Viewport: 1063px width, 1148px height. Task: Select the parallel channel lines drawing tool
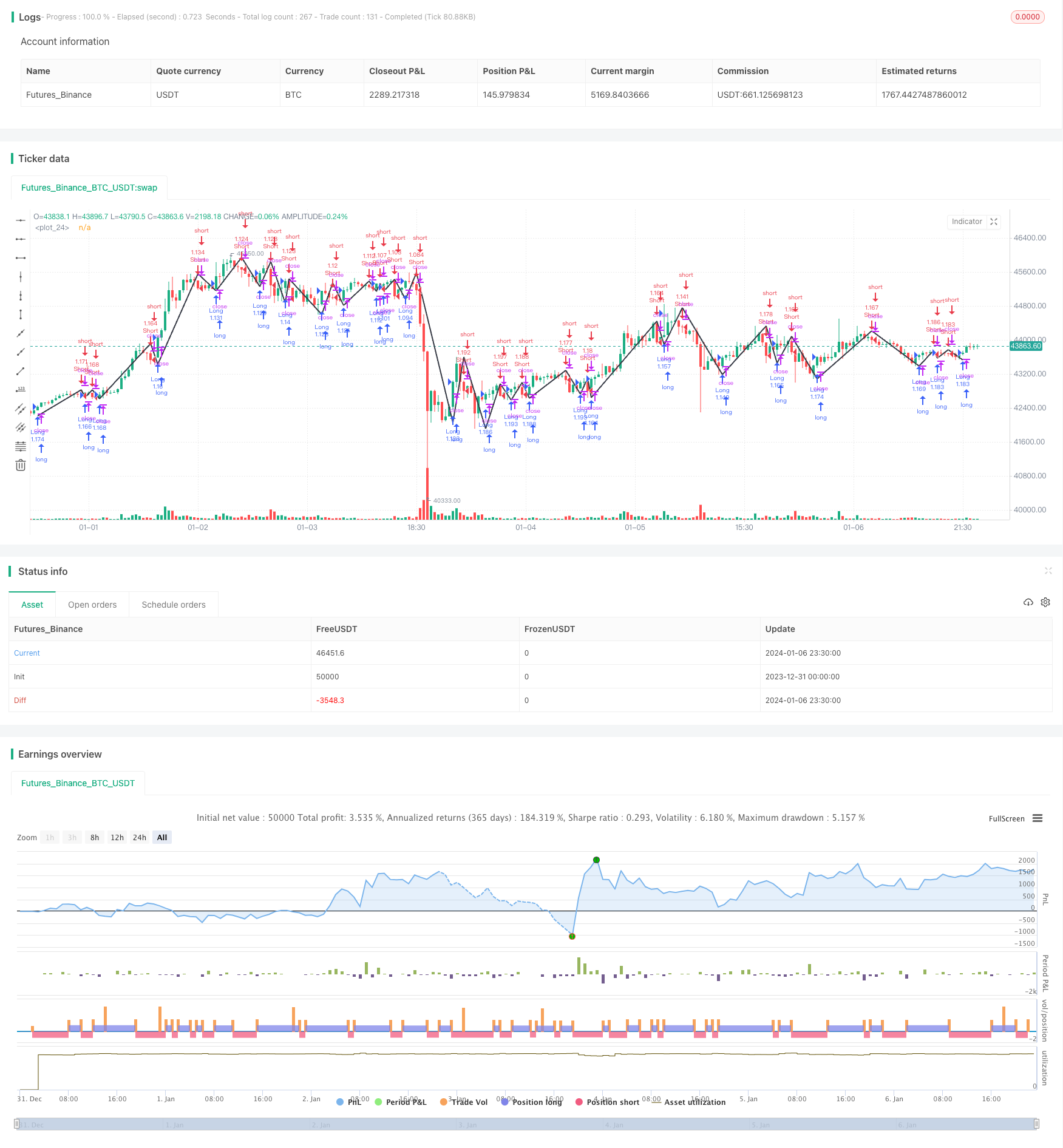pyautogui.click(x=21, y=409)
